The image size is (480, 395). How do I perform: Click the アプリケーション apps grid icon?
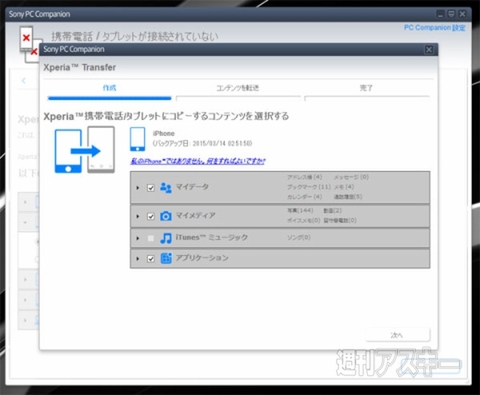(166, 258)
